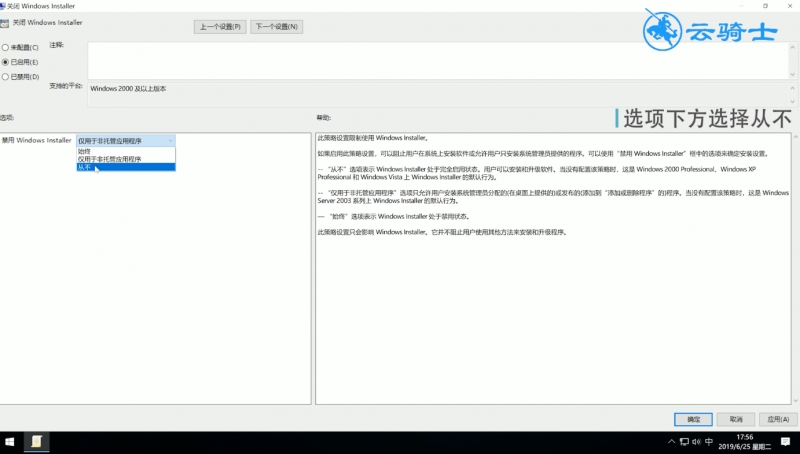Open the Windows Start menu
800x454 pixels.
coord(10,442)
